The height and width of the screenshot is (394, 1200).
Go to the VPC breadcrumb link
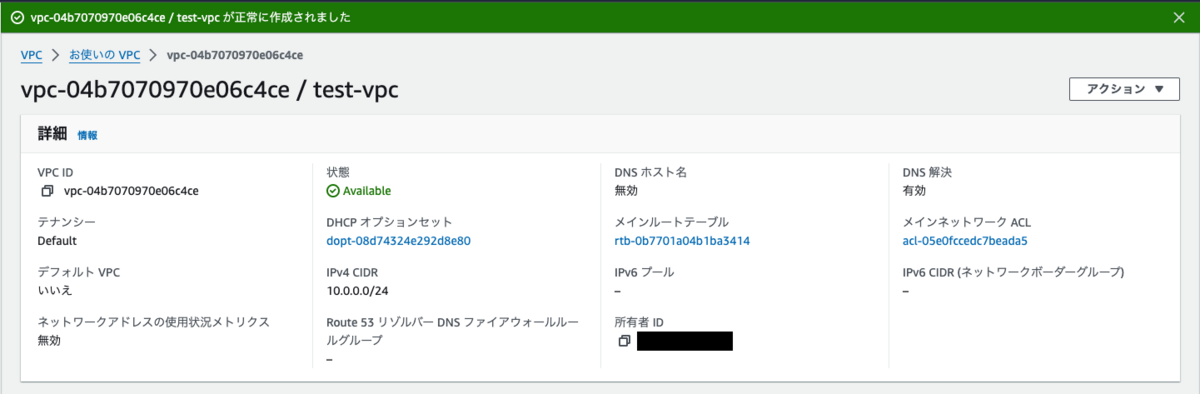pos(32,55)
